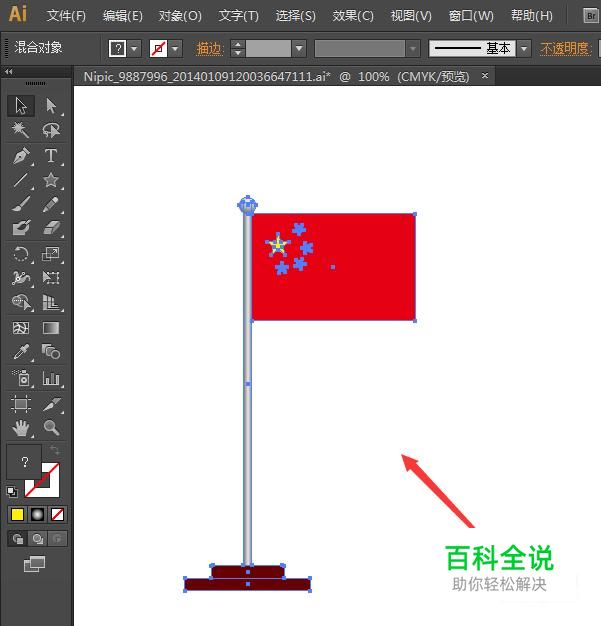This screenshot has width=601, height=626.
Task: Set paint mode to Gradient
Action: click(38, 515)
